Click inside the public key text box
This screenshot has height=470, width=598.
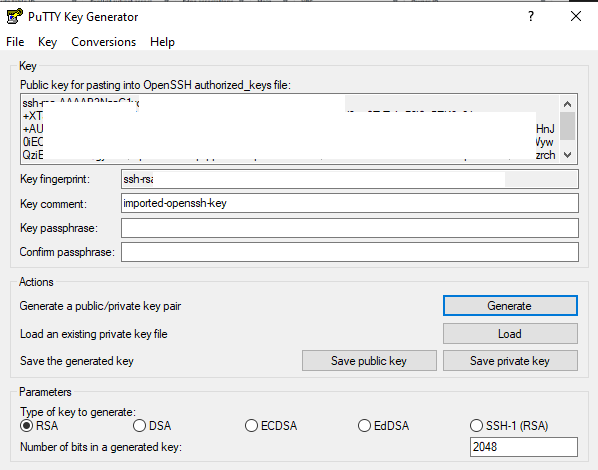point(290,129)
